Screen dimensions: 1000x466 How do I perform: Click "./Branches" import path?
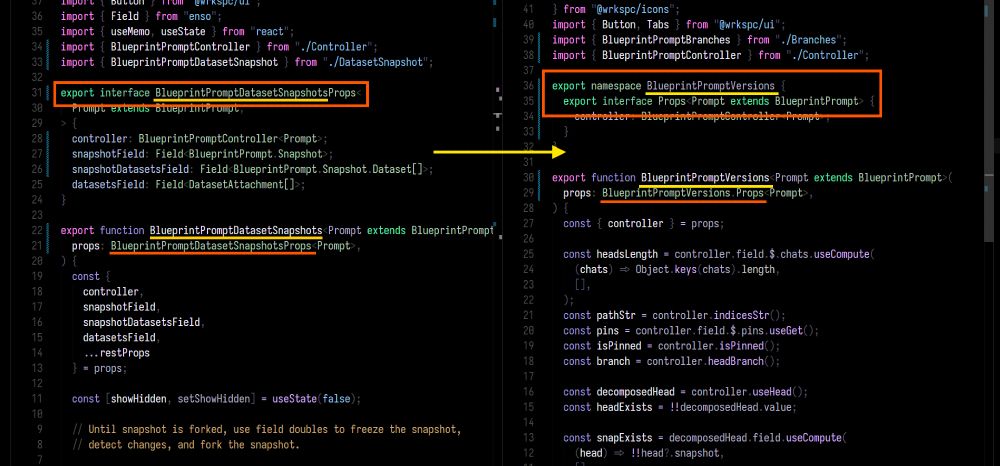(x=810, y=40)
